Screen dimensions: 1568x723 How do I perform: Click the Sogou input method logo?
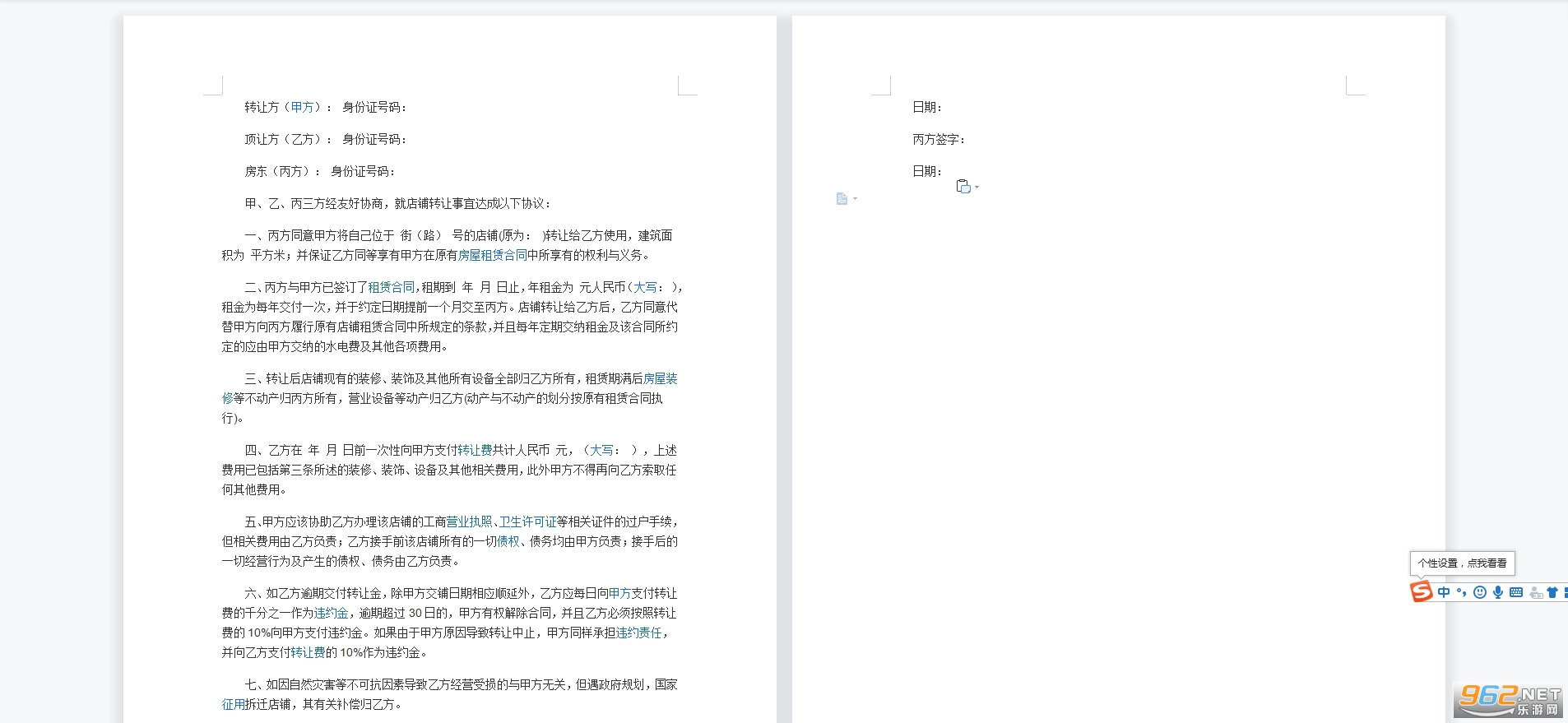click(x=1422, y=591)
